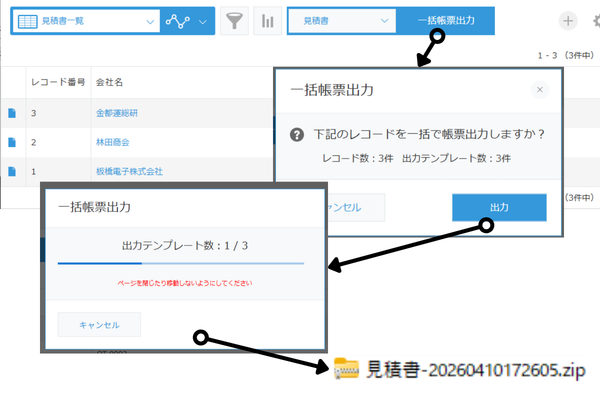The width and height of the screenshot is (600, 400).
Task: Open the 板橋電子株式会社 company link
Action: click(x=128, y=172)
